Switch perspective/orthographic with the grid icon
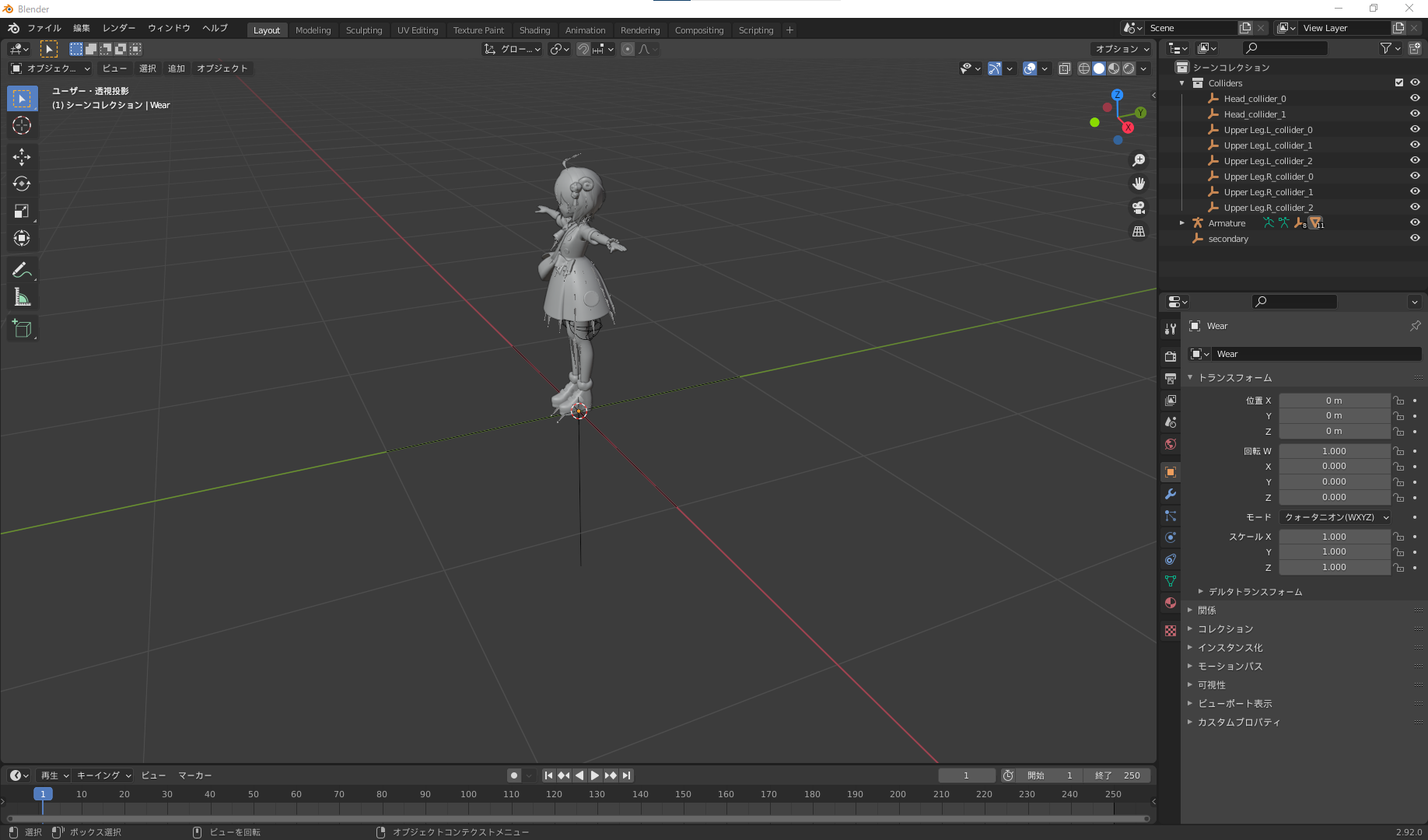The image size is (1428, 840). pyautogui.click(x=1139, y=231)
